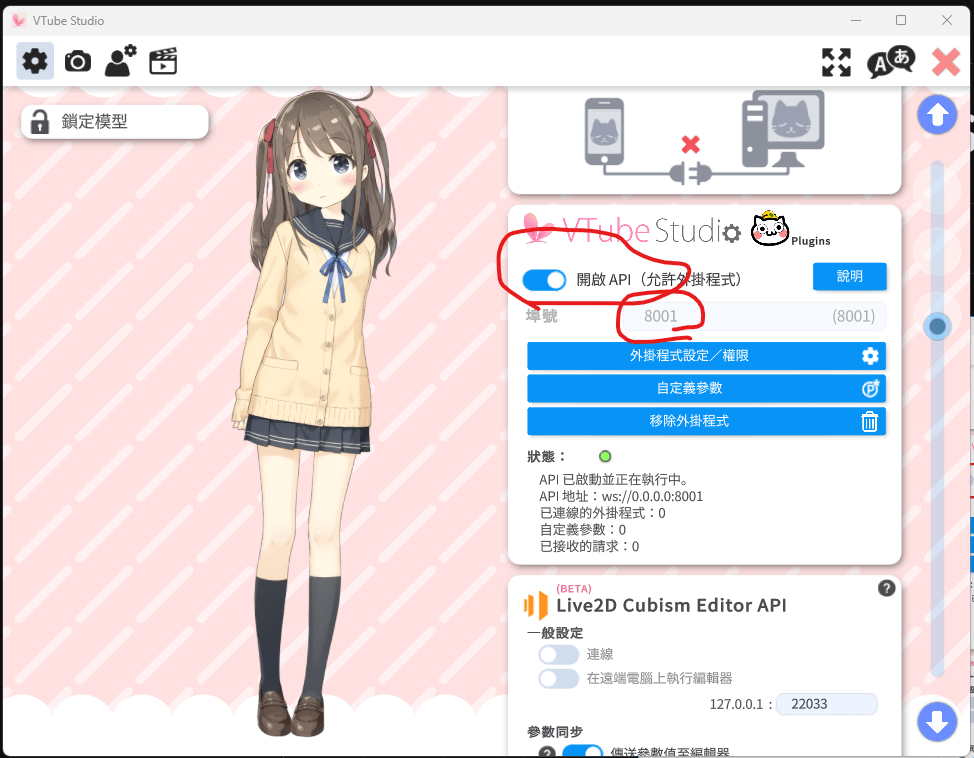The height and width of the screenshot is (758, 974).
Task: Close settings with the red X icon
Action: pyautogui.click(x=945, y=62)
